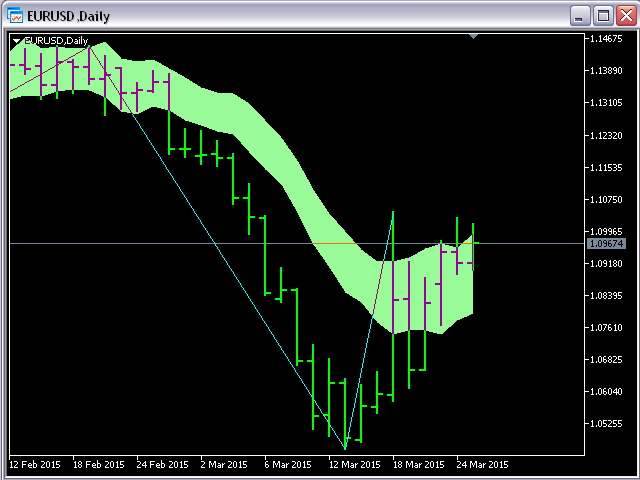Click the 1.09674 current price label
The height and width of the screenshot is (480, 640).
tap(607, 244)
